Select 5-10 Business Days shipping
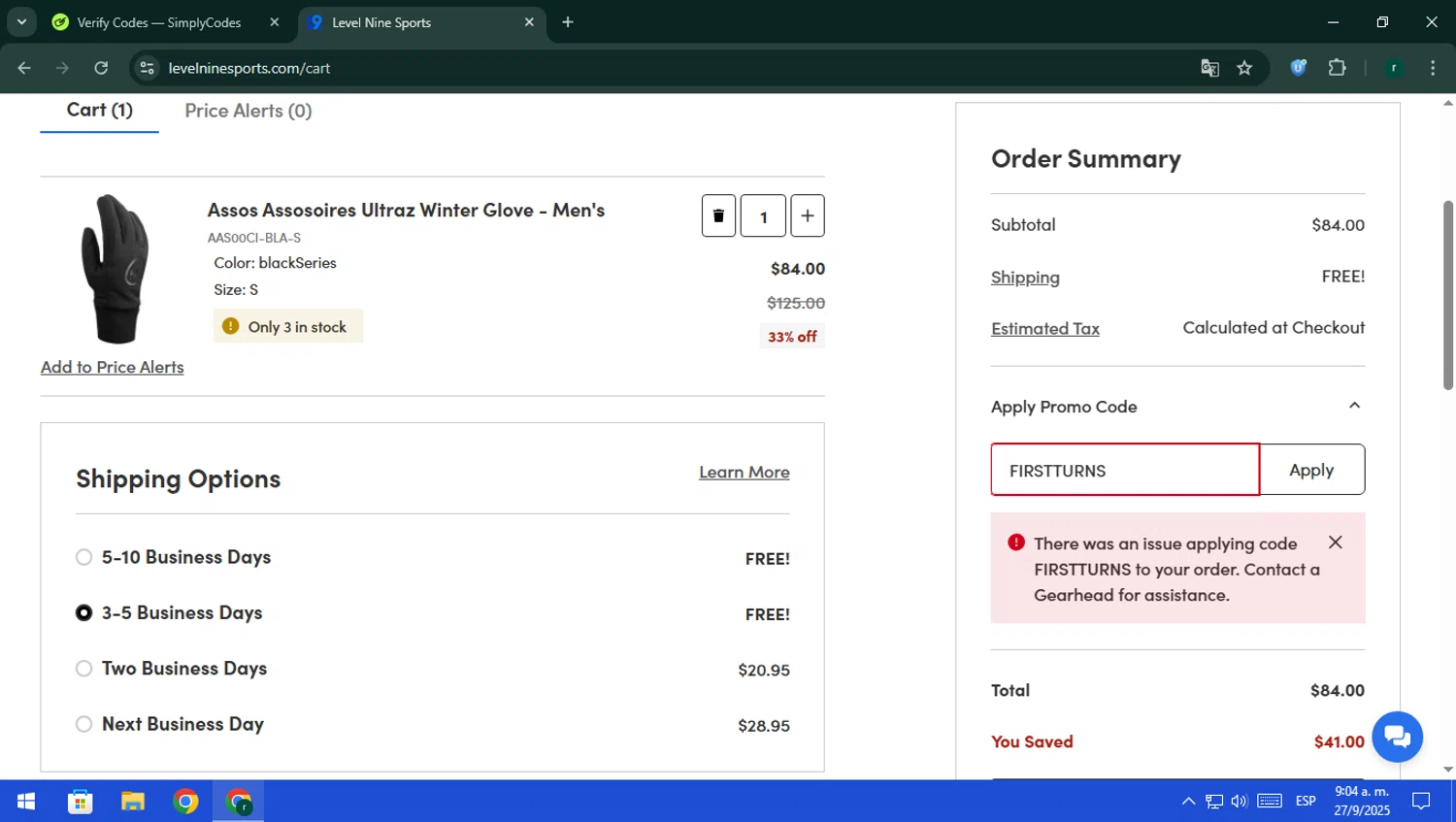Image resolution: width=1456 pixels, height=822 pixels. (x=84, y=557)
